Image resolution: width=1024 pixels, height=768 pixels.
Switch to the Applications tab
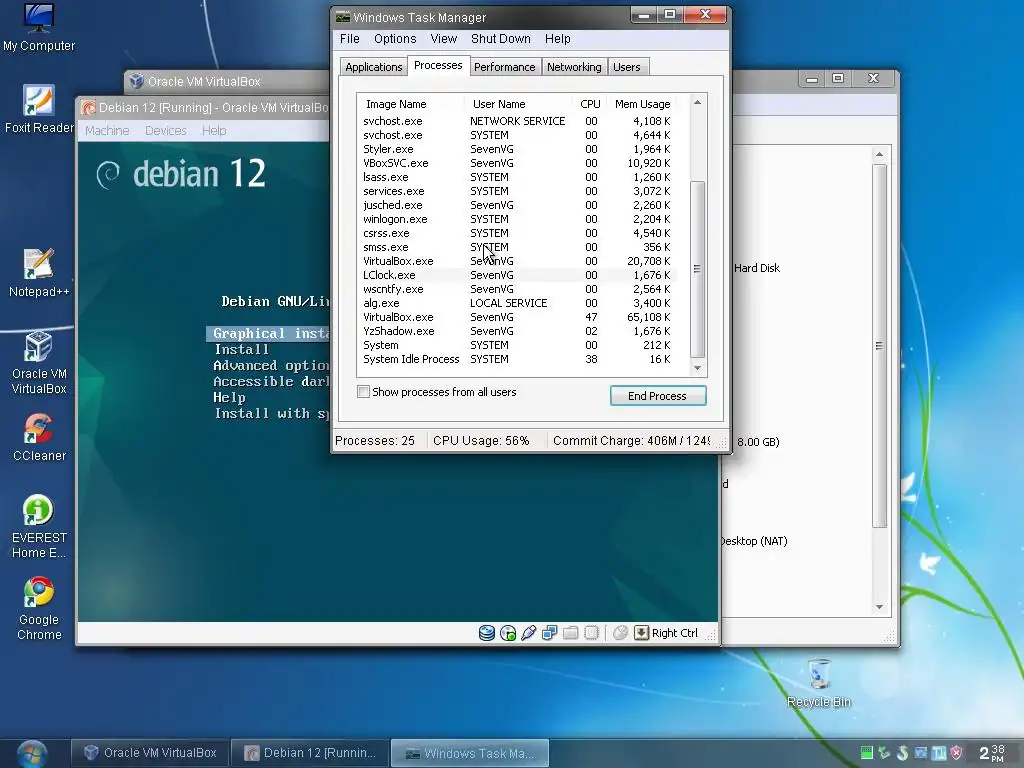point(374,67)
